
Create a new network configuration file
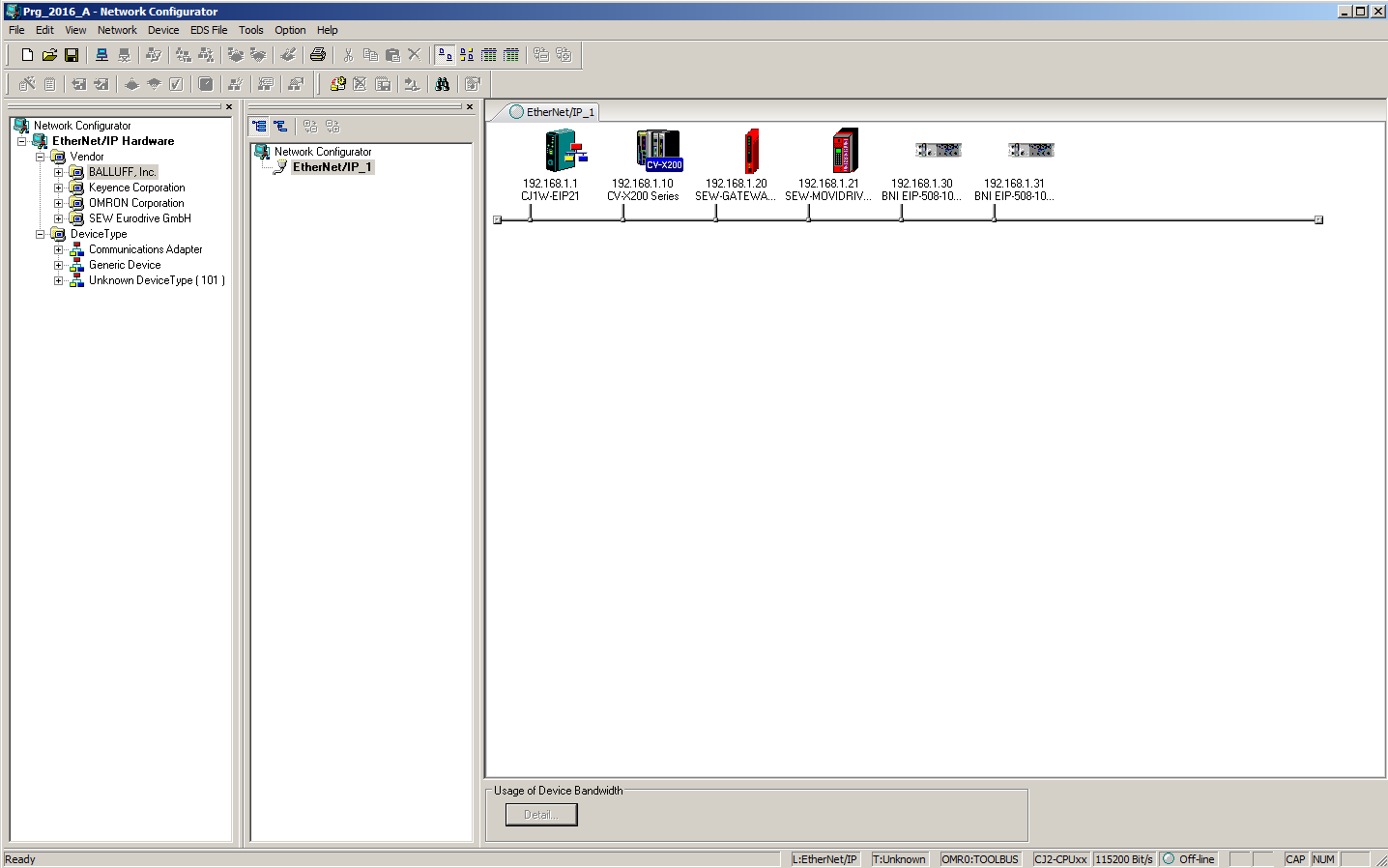27,55
